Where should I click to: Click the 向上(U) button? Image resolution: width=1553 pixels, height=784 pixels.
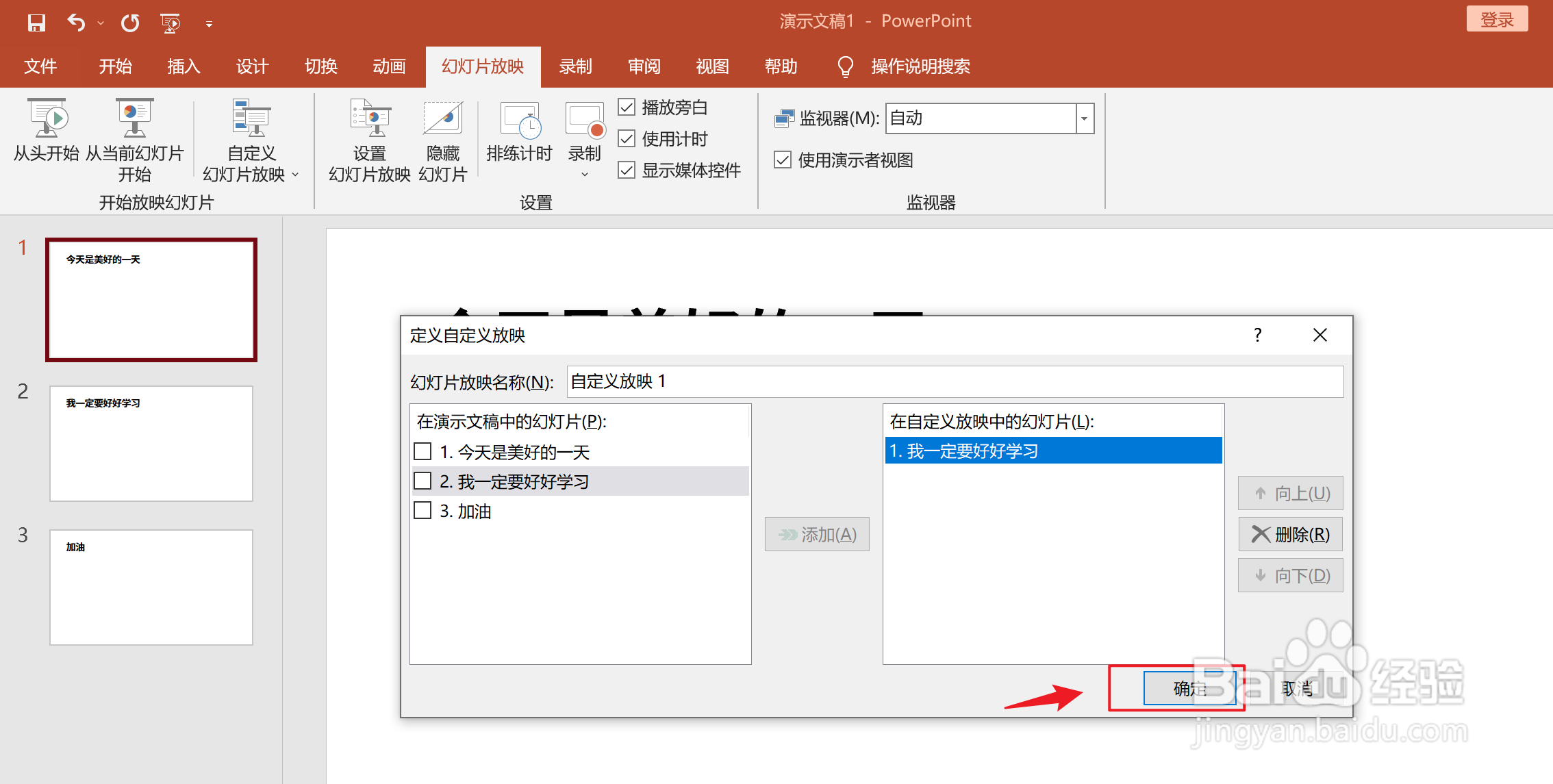(x=1290, y=493)
